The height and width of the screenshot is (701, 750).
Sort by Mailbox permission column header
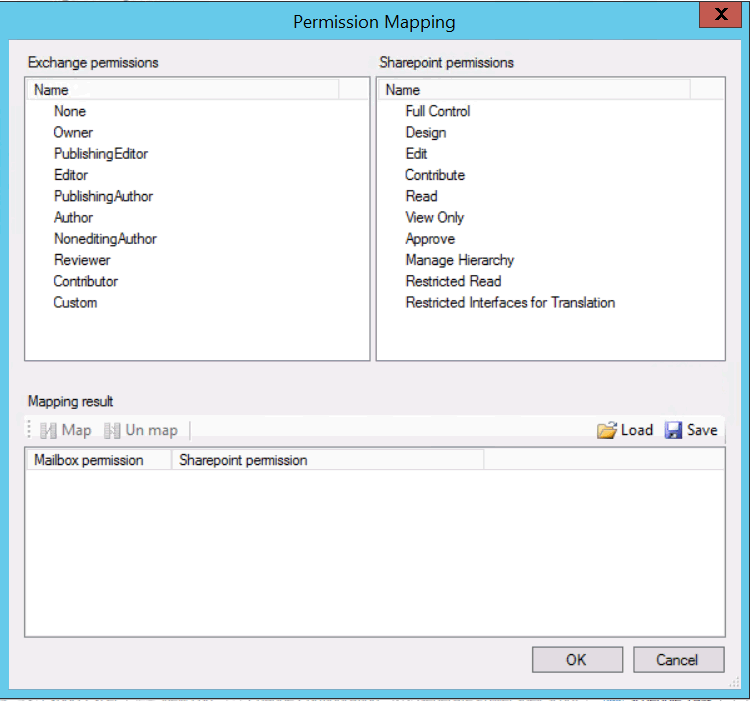coord(99,460)
